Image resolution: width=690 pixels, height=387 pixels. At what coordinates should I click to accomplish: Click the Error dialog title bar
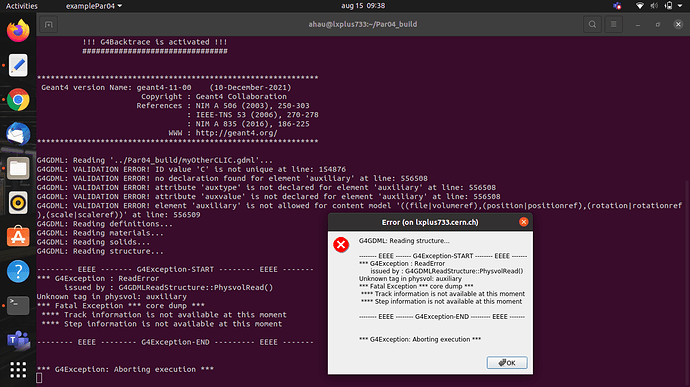coord(430,222)
